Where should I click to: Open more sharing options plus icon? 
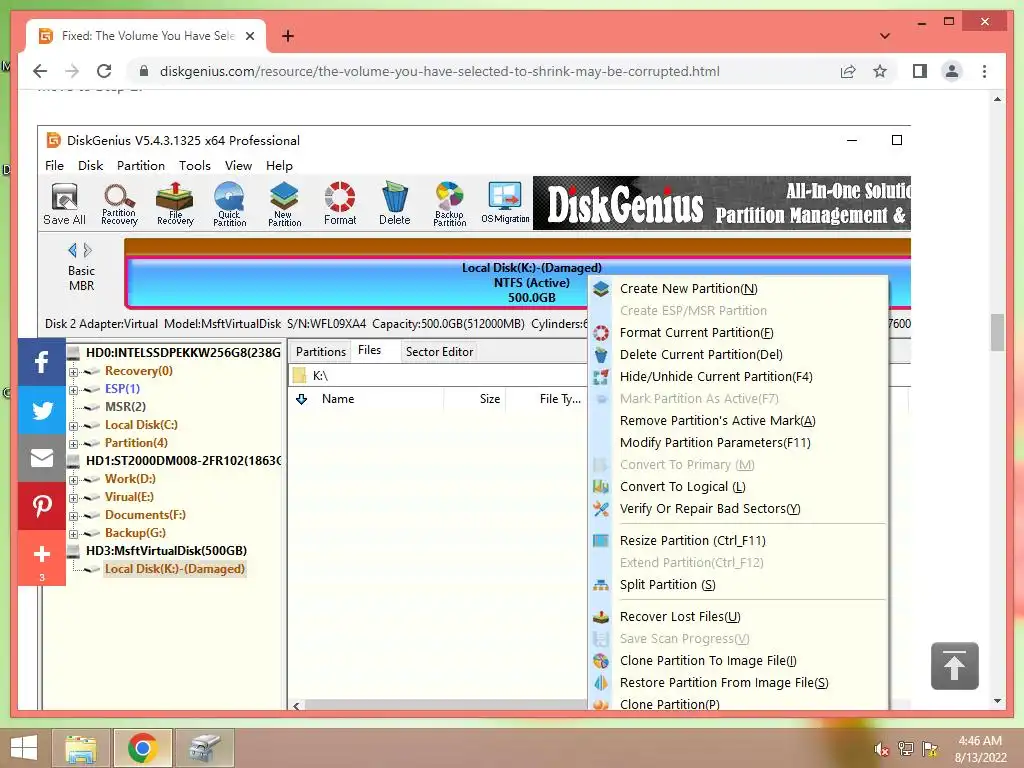pyautogui.click(x=42, y=557)
